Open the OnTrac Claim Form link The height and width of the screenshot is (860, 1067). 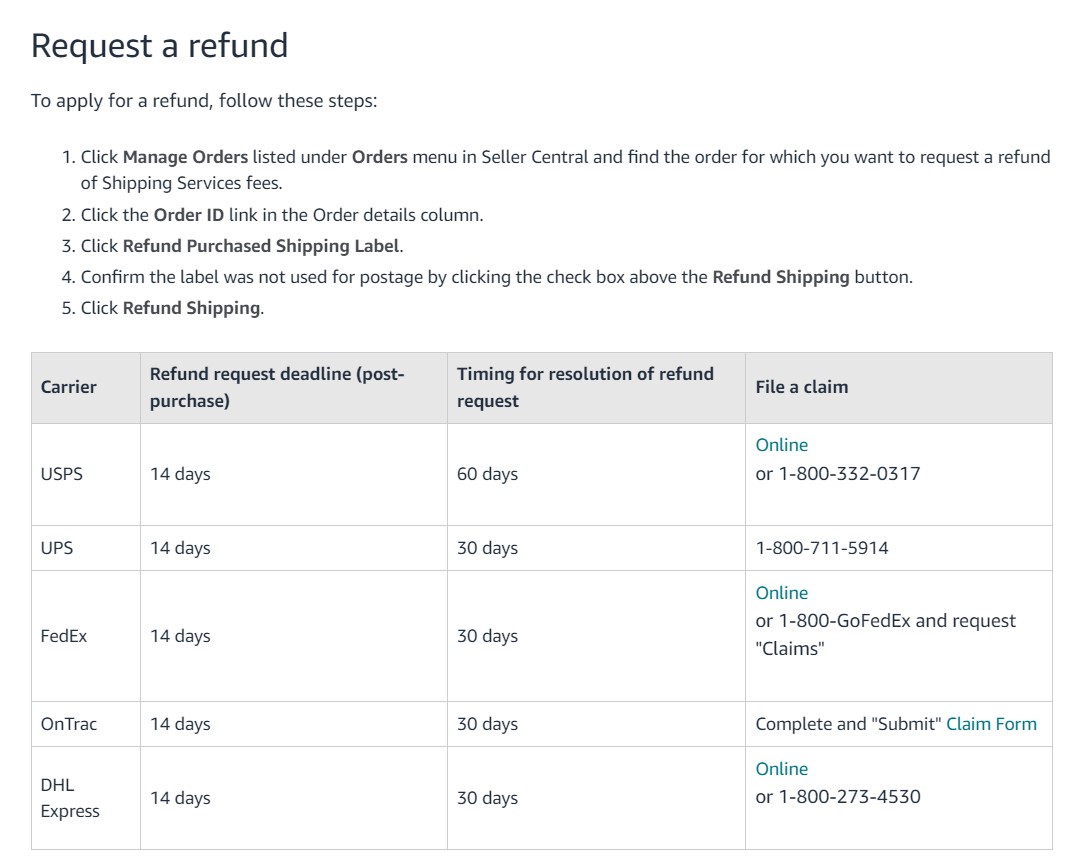[x=991, y=724]
